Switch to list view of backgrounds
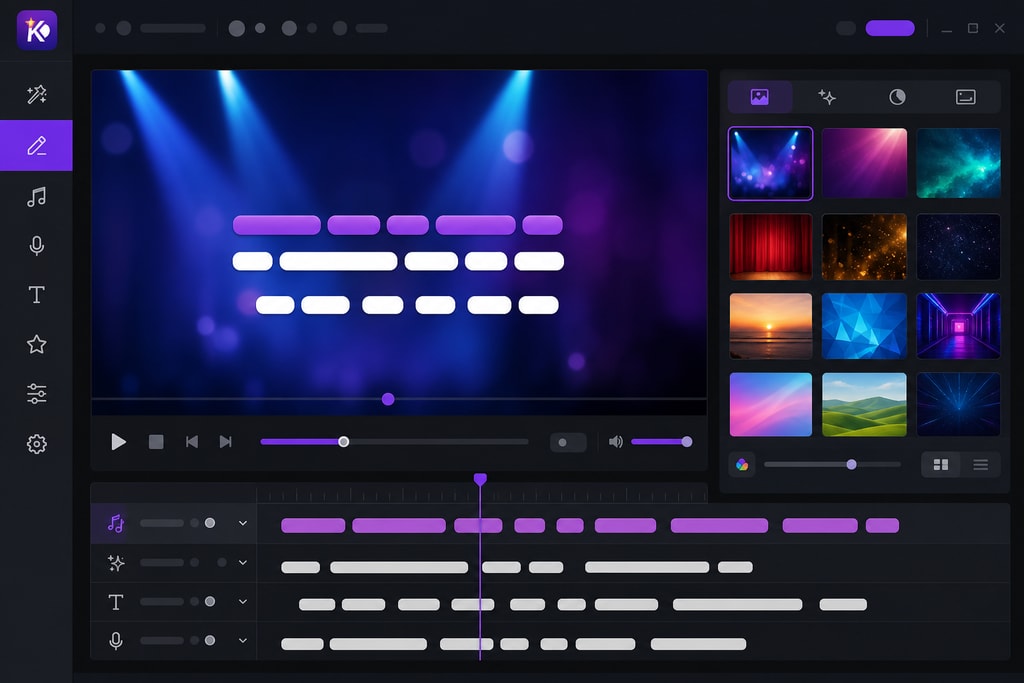The image size is (1024, 683). click(x=980, y=465)
